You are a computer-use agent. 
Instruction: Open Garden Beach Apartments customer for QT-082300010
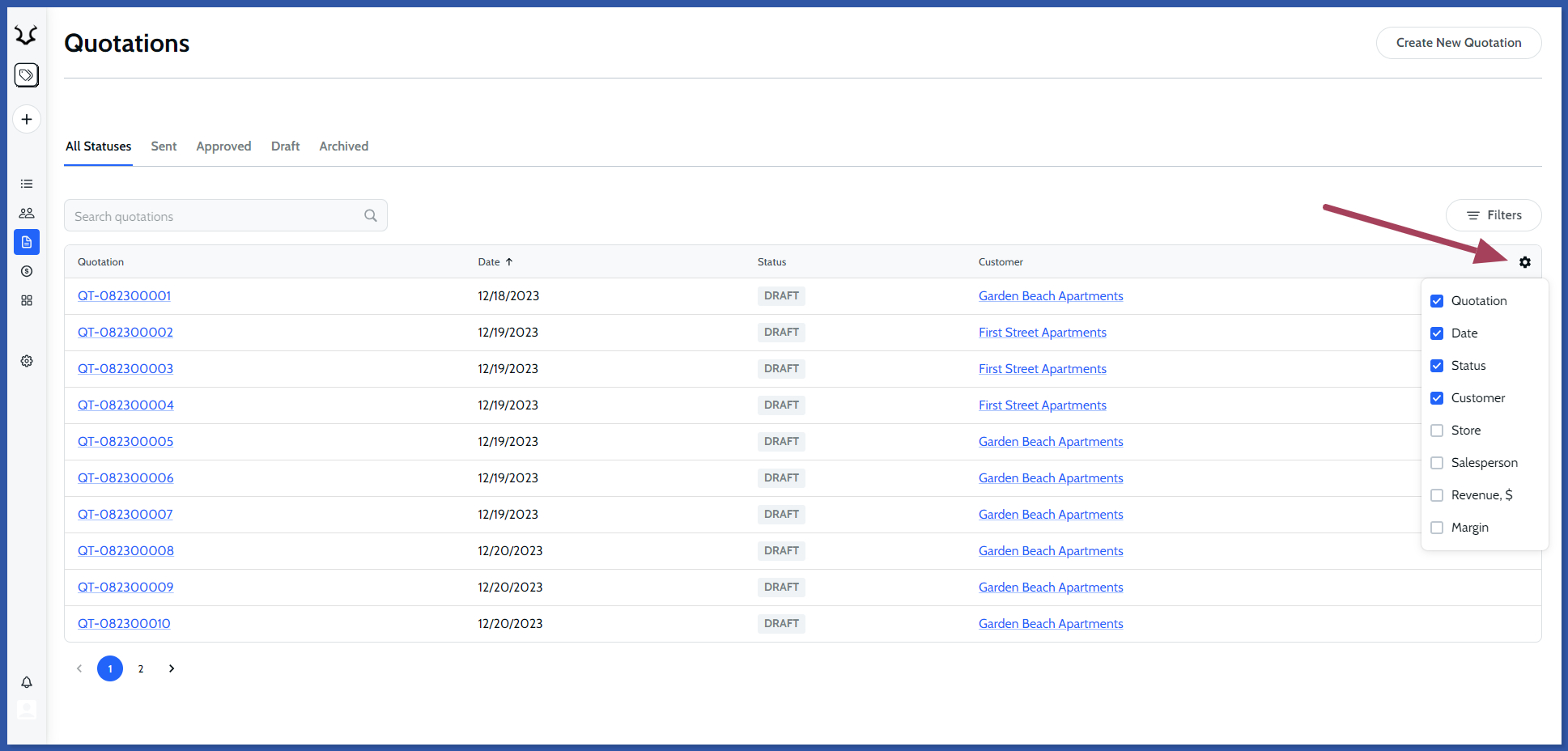point(1051,624)
